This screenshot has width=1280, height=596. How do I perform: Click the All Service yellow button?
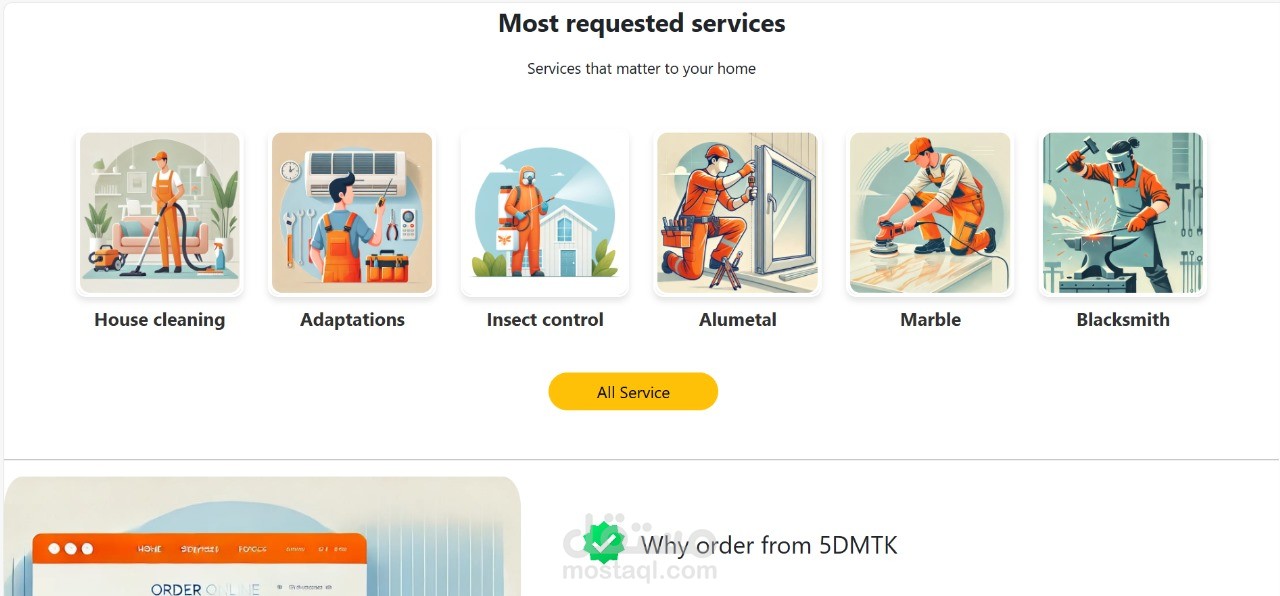point(633,392)
